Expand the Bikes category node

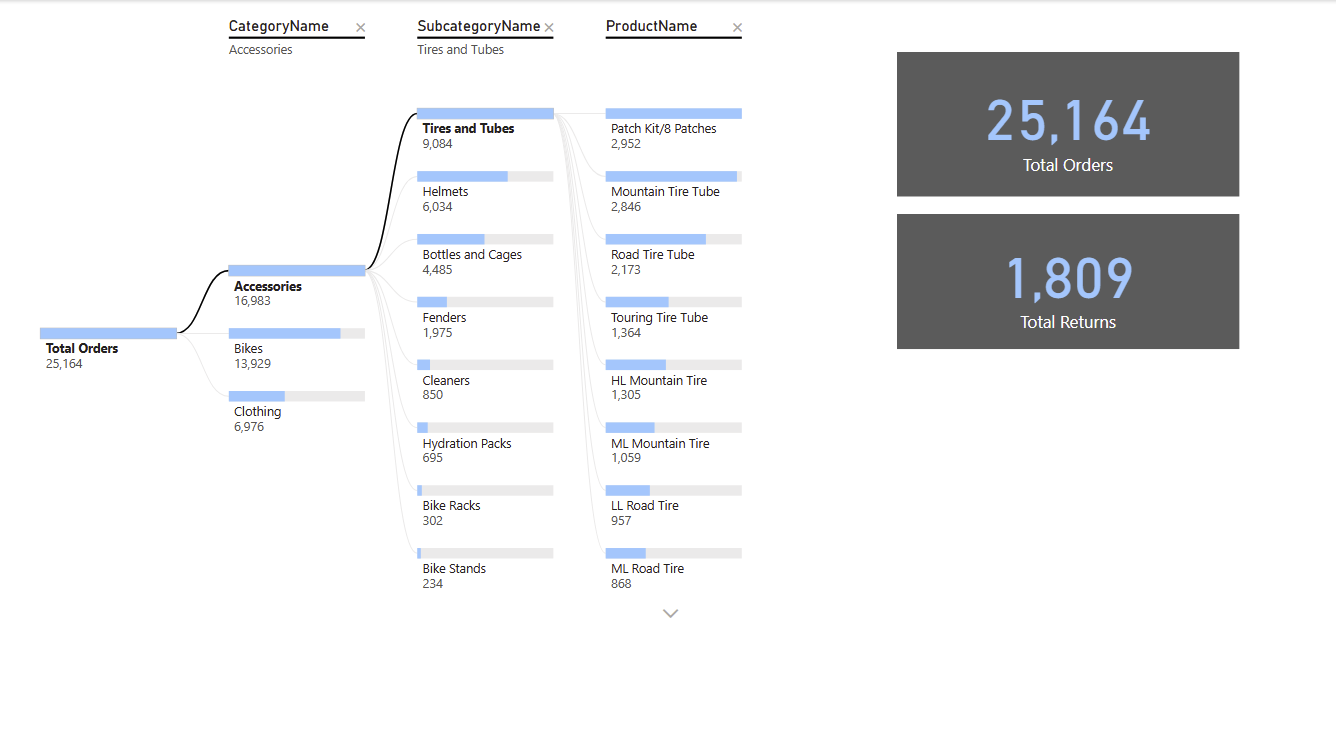coord(297,349)
